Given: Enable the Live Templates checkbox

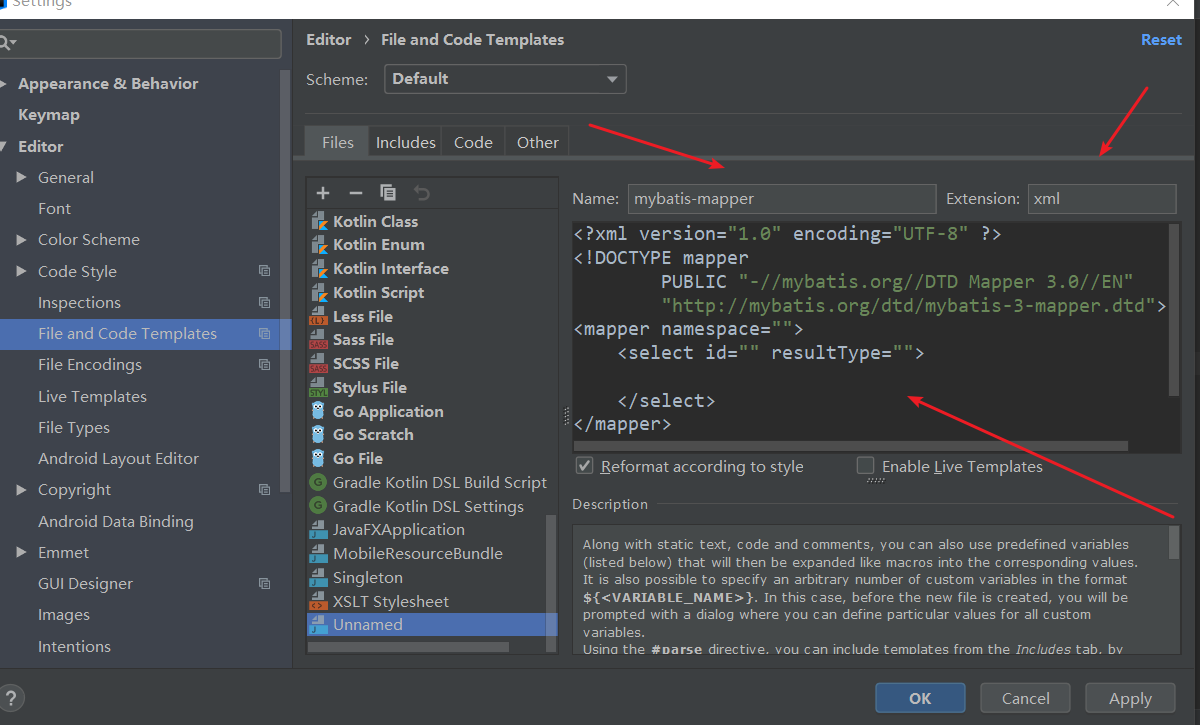Looking at the screenshot, I should 866,466.
